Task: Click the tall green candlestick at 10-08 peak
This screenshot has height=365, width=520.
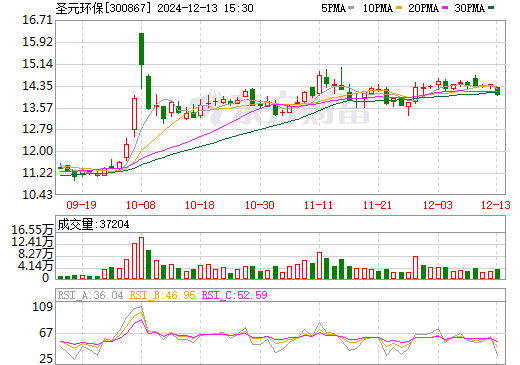Action: click(141, 49)
